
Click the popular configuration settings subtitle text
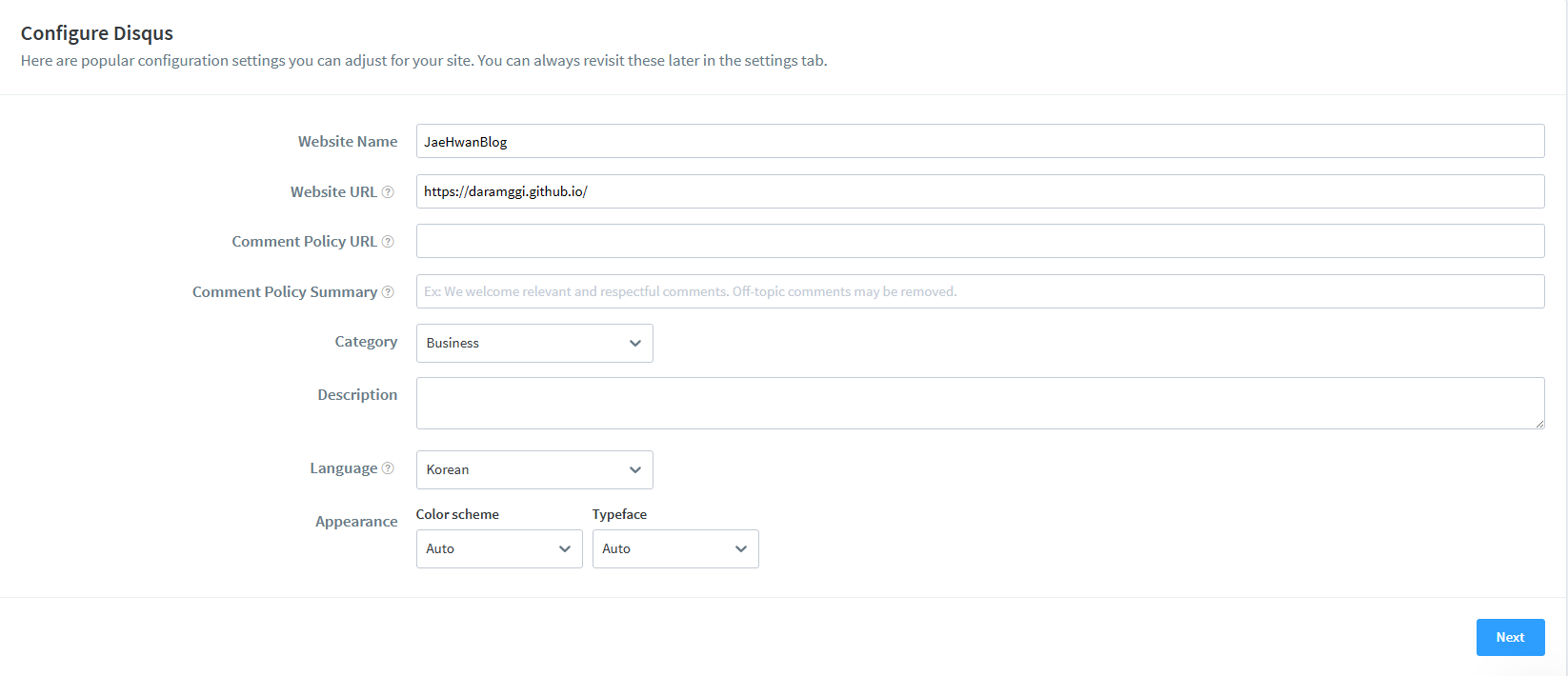(424, 60)
